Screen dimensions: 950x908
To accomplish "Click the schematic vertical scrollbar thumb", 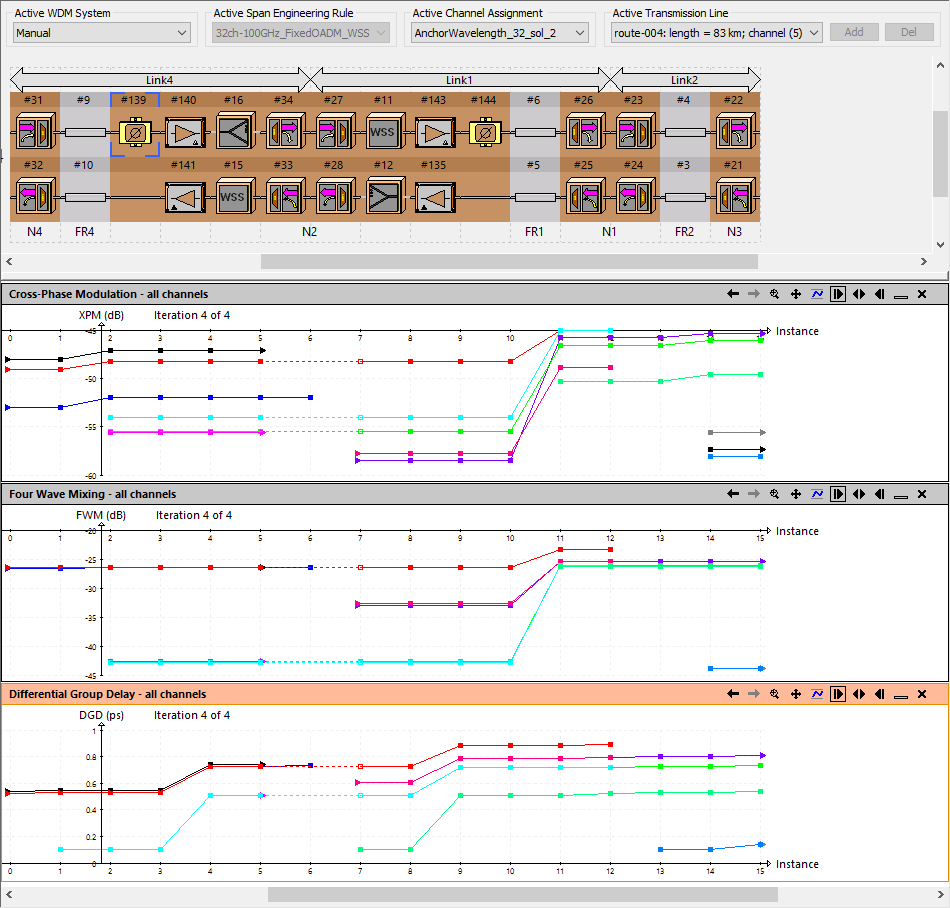I will [940, 153].
